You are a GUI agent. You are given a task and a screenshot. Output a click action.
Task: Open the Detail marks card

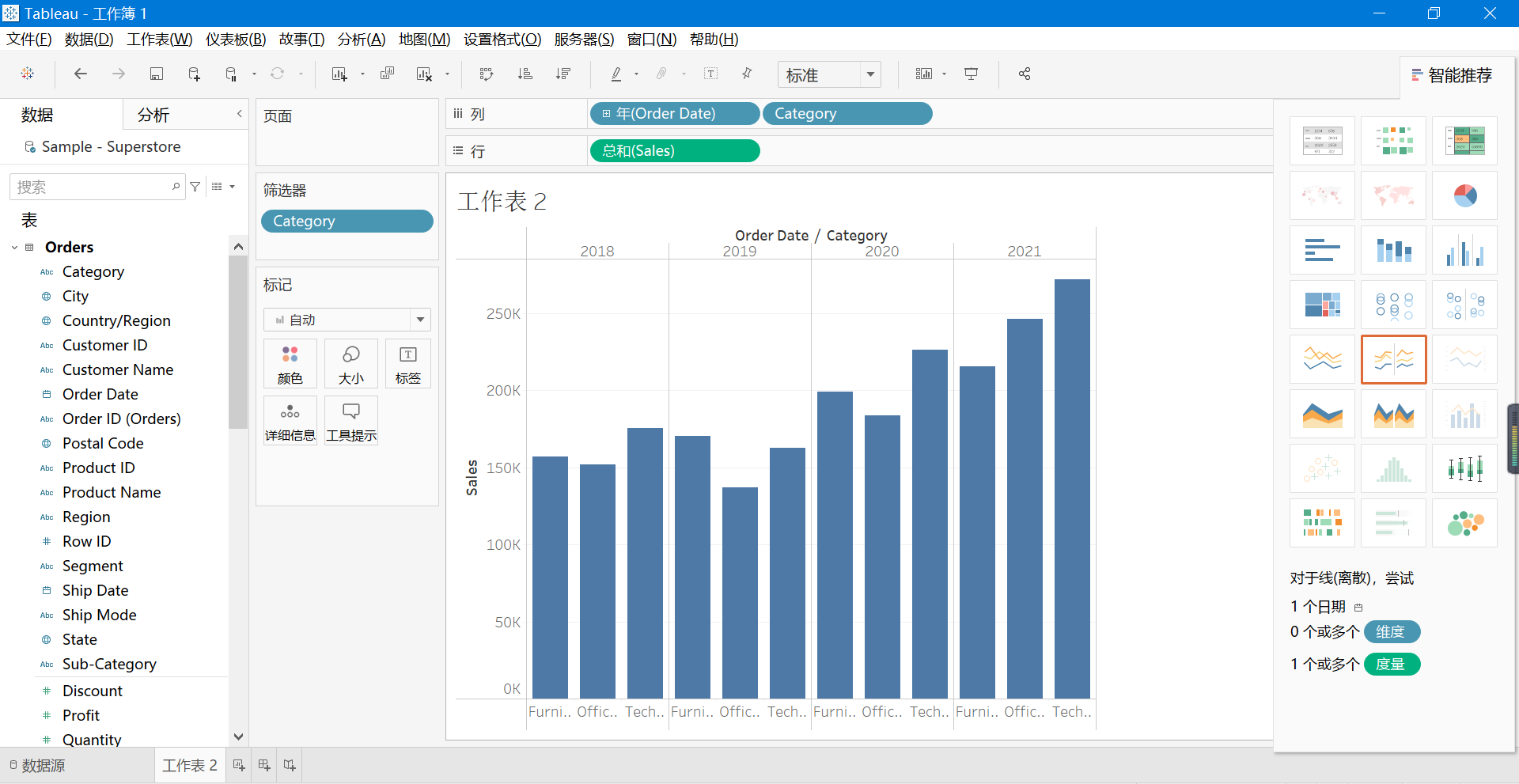[290, 421]
